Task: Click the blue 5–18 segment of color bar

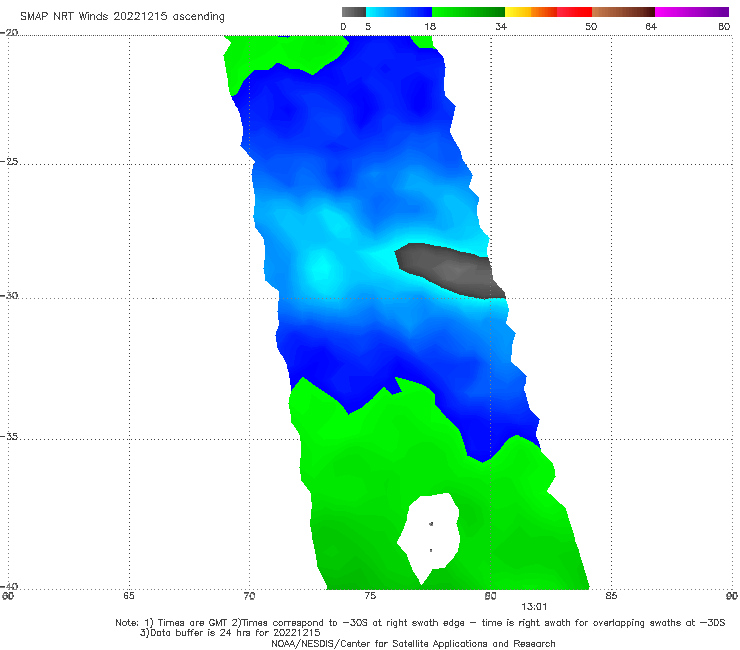Action: click(399, 12)
